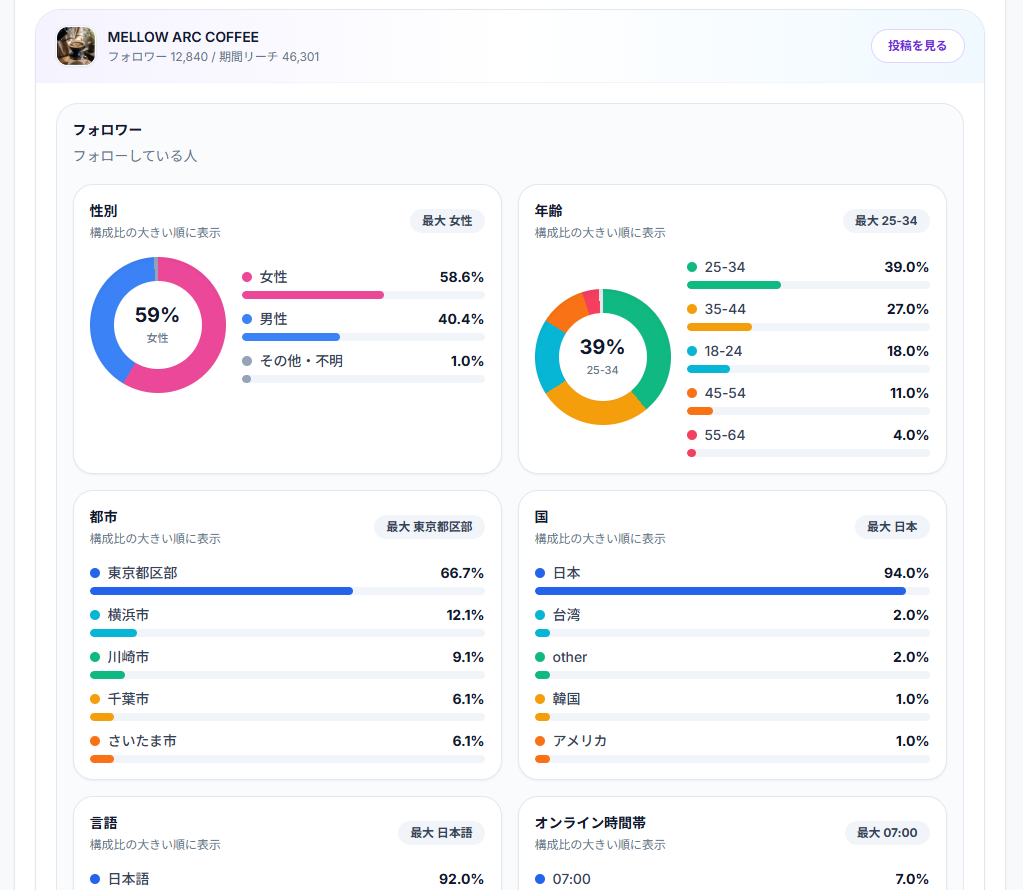
Task: Select the 韓国 country row
Action: 732,708
